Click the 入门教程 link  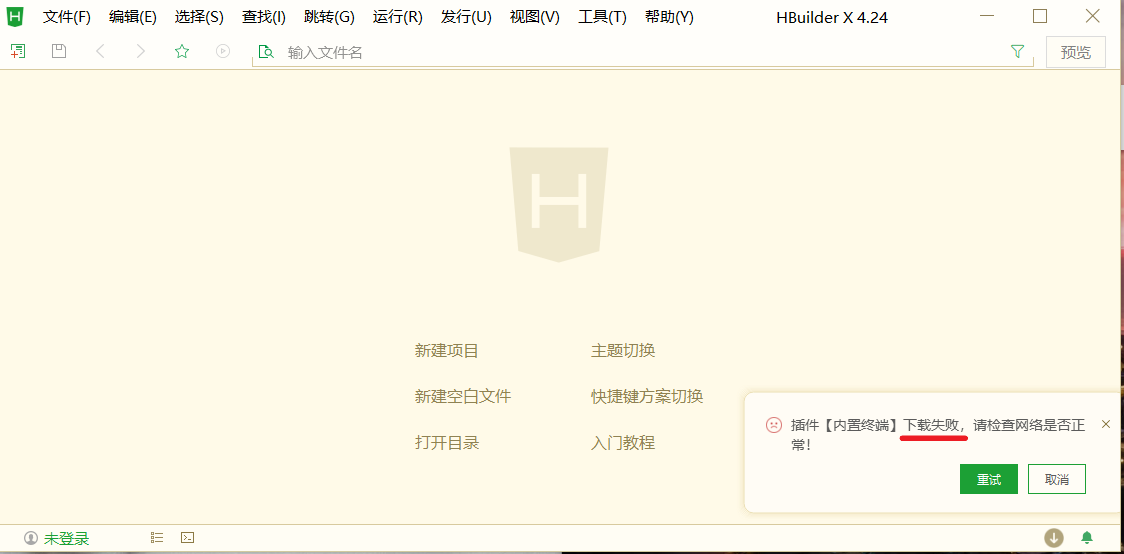pyautogui.click(x=623, y=442)
